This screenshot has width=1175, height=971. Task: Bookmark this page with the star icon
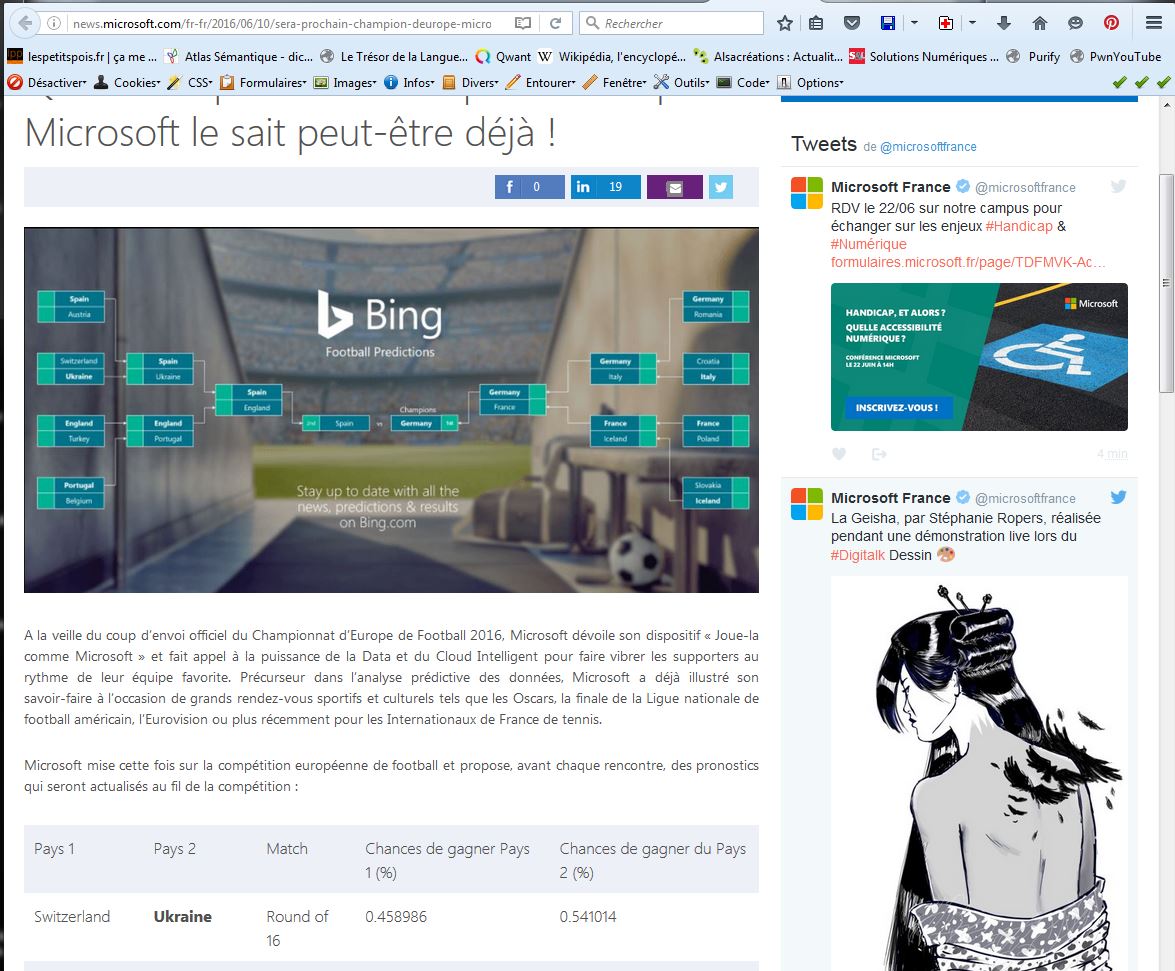coord(785,23)
